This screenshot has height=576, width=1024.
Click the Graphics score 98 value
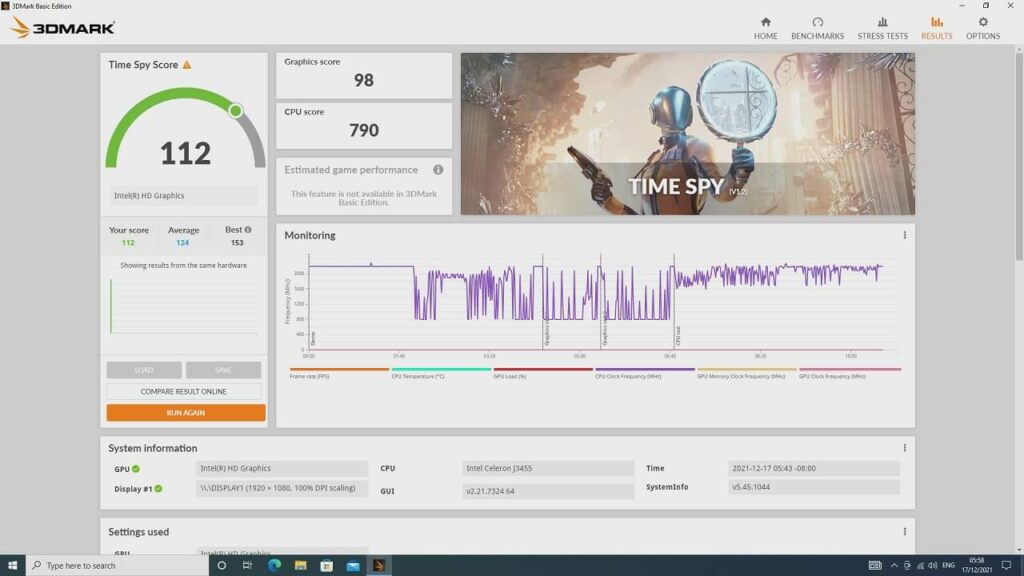(x=364, y=80)
